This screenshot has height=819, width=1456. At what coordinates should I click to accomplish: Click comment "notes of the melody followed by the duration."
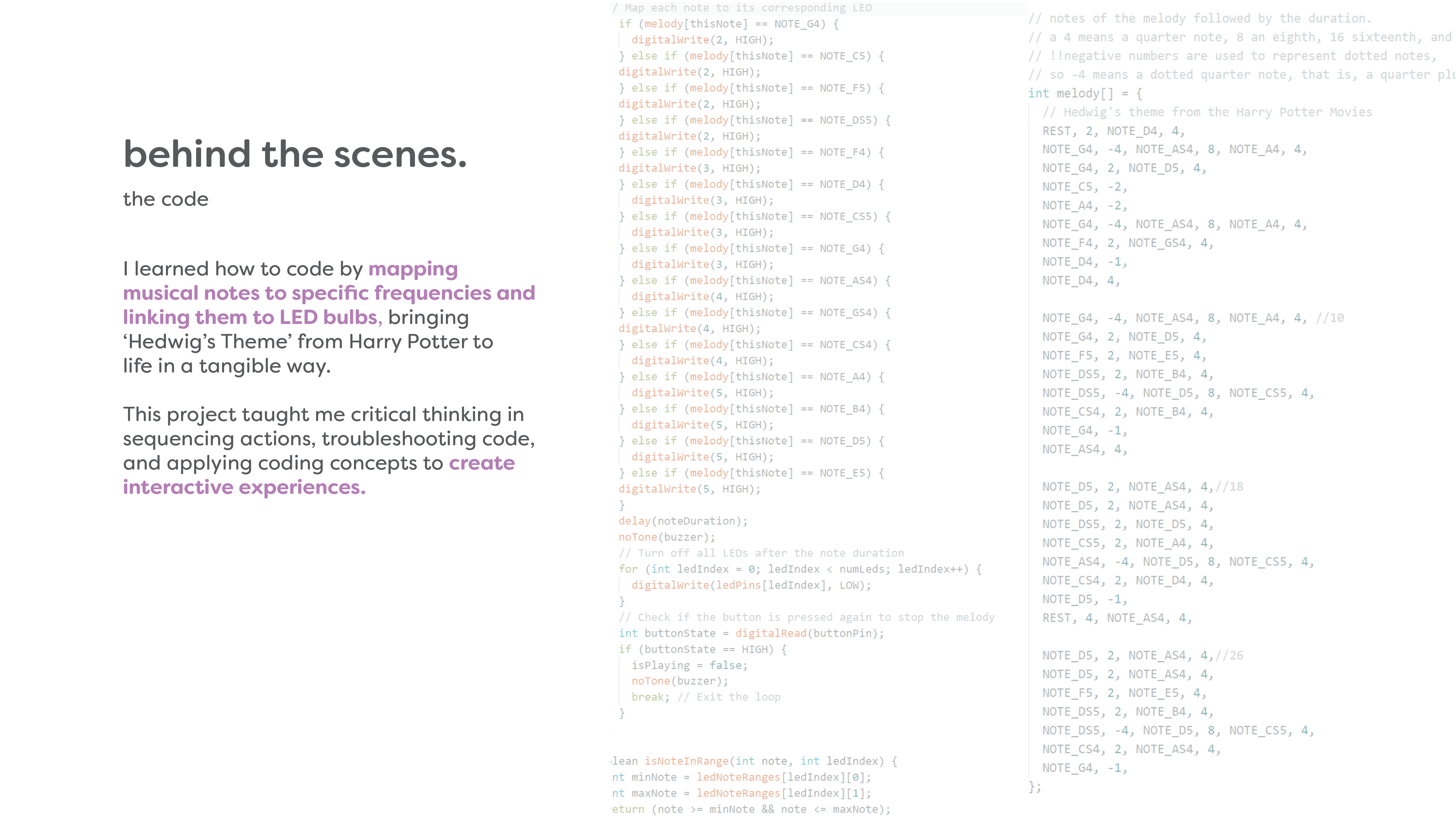click(1200, 18)
